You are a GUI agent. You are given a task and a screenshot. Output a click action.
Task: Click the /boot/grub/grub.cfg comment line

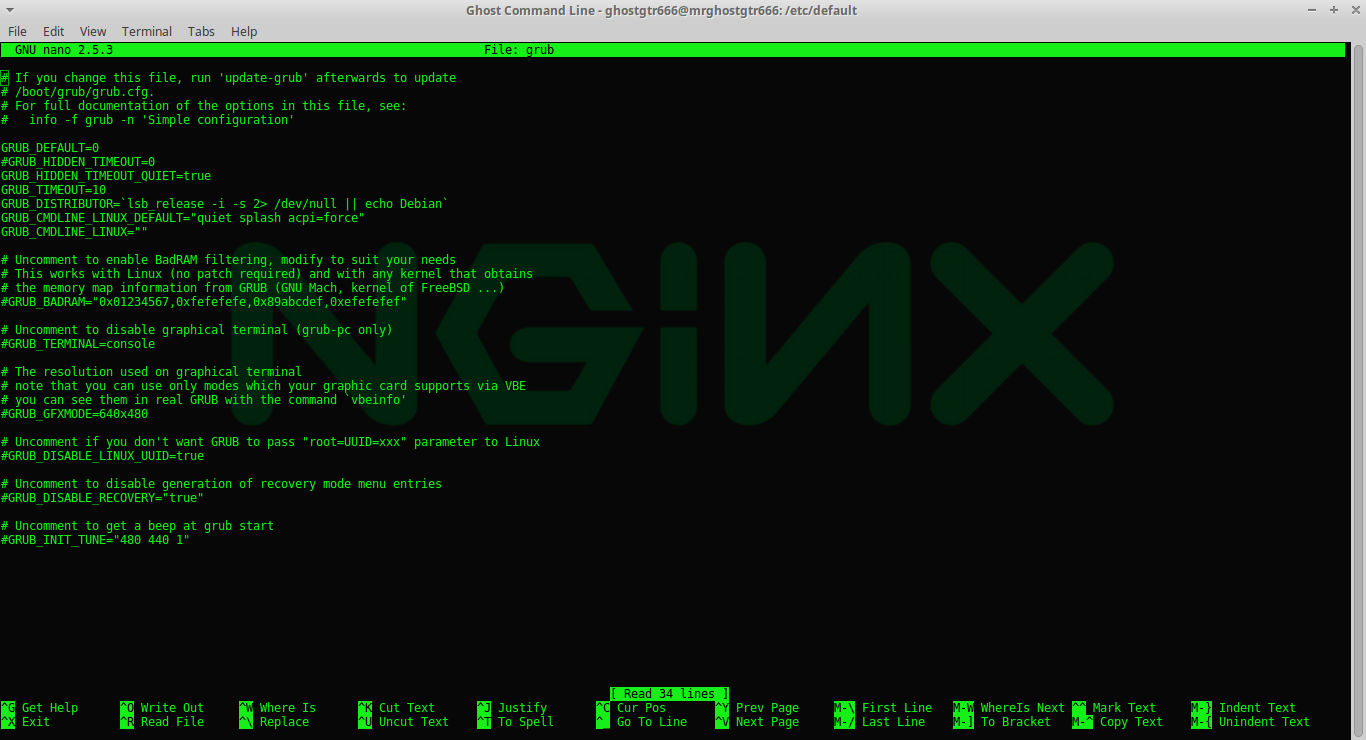click(x=78, y=92)
